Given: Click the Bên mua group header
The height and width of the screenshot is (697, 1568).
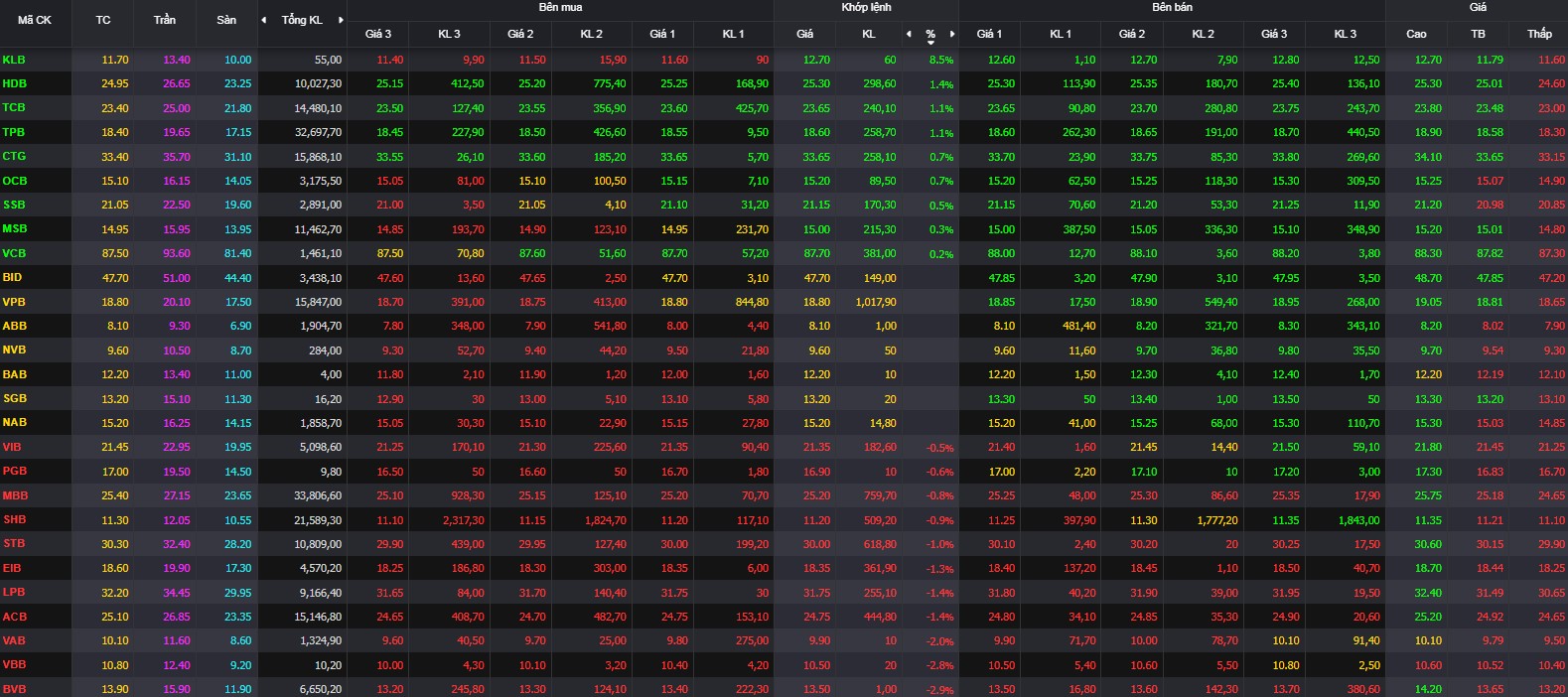Looking at the screenshot, I should tap(560, 7).
